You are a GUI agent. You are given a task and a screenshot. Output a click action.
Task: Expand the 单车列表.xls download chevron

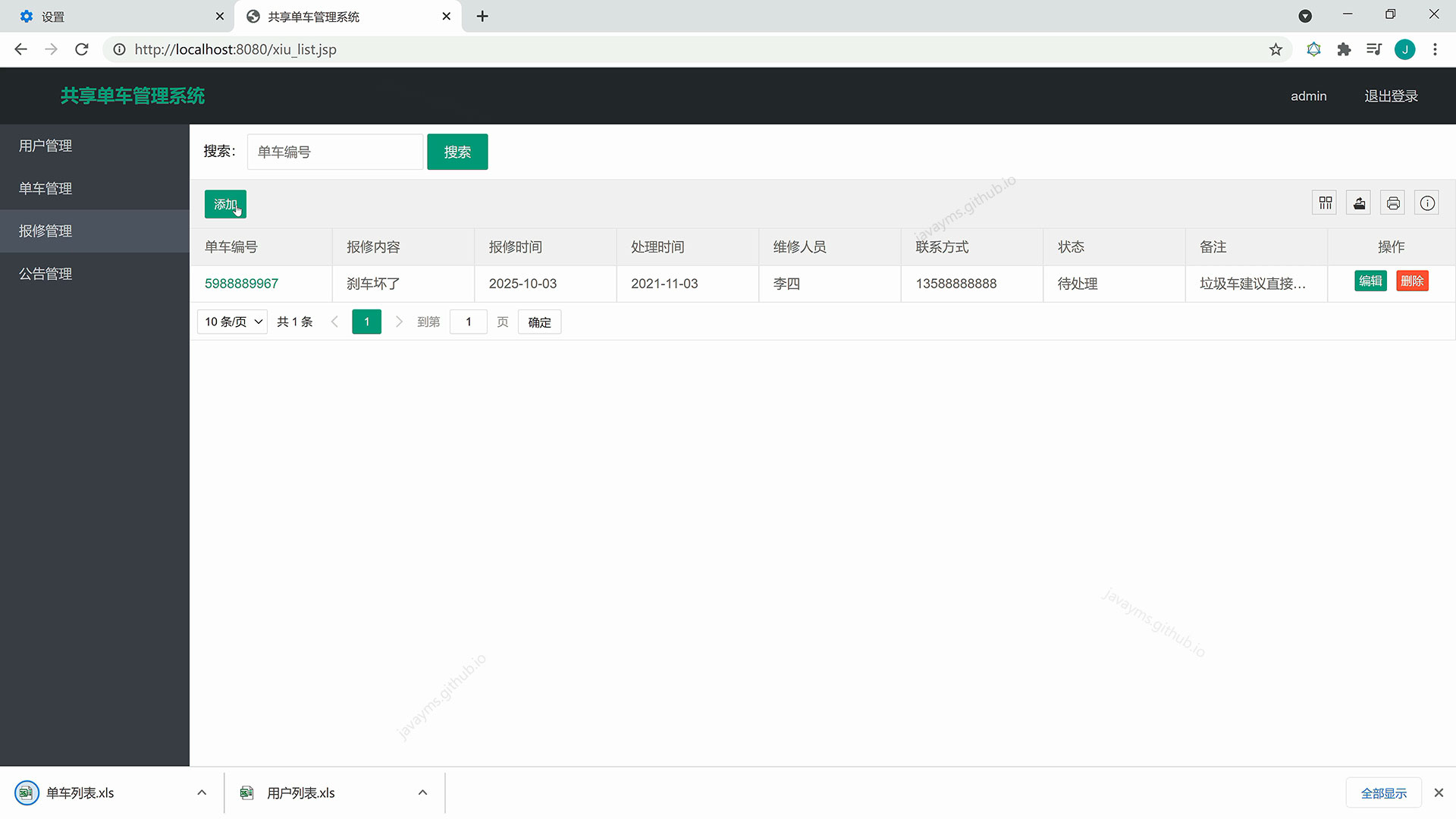pyautogui.click(x=202, y=792)
